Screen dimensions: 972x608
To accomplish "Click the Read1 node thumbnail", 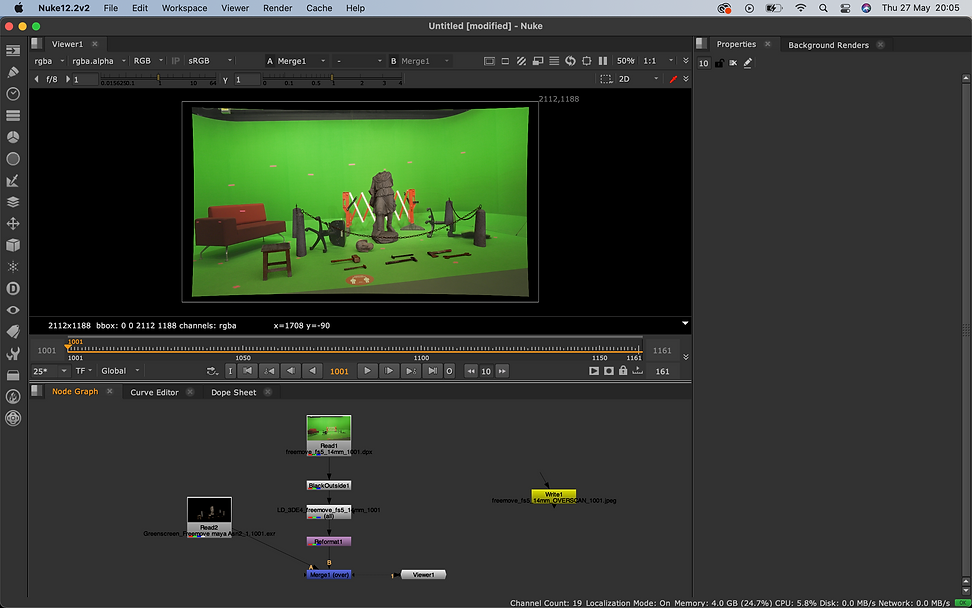I will (x=329, y=428).
